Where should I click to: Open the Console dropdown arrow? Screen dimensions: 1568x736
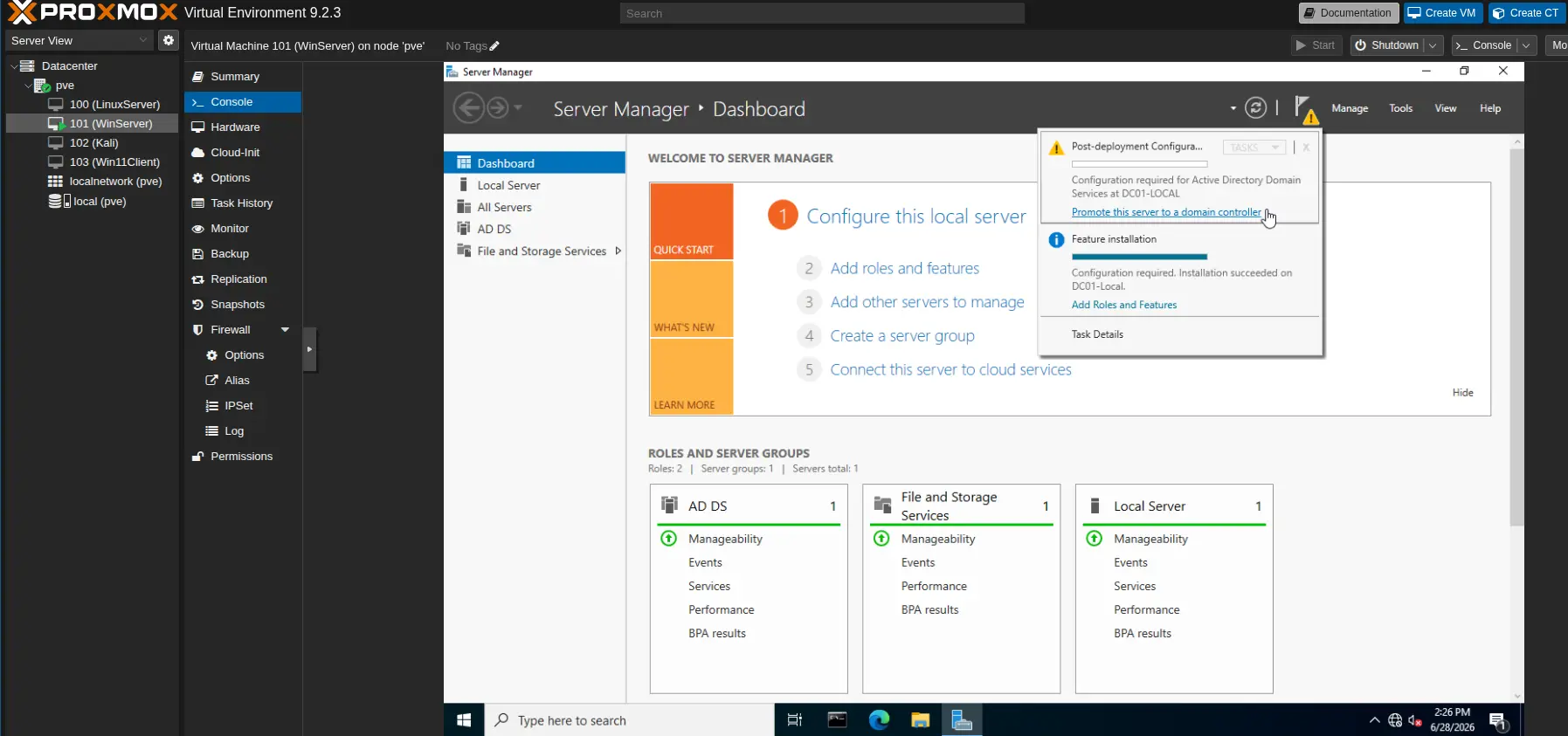click(x=1526, y=45)
